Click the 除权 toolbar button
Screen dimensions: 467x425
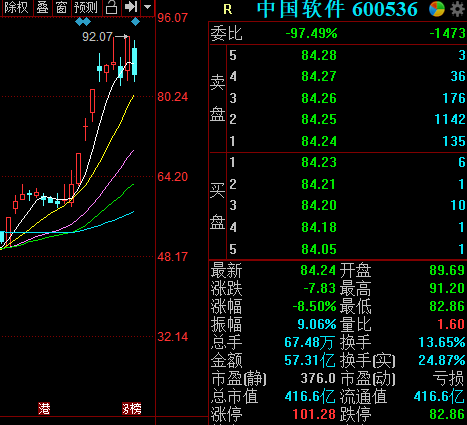(x=17, y=8)
